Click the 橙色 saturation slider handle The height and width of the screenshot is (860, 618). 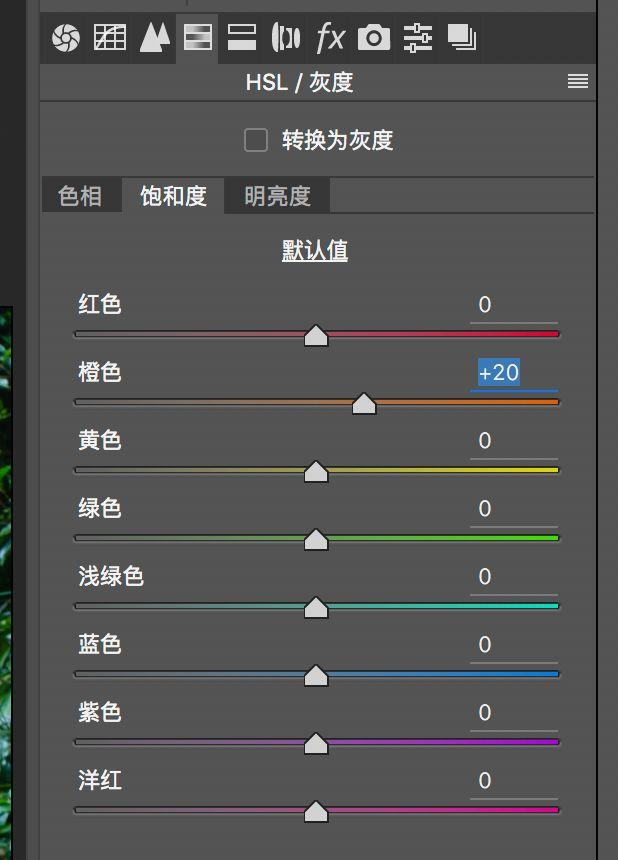click(364, 404)
